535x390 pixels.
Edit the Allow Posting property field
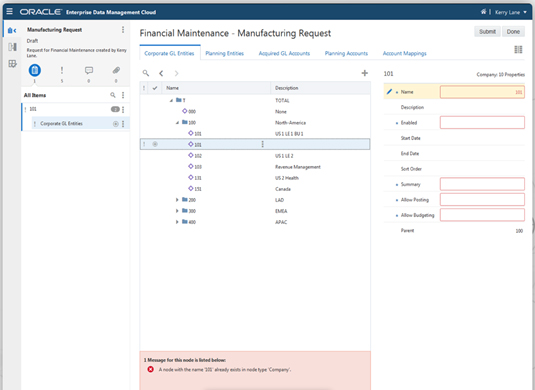[482, 200]
